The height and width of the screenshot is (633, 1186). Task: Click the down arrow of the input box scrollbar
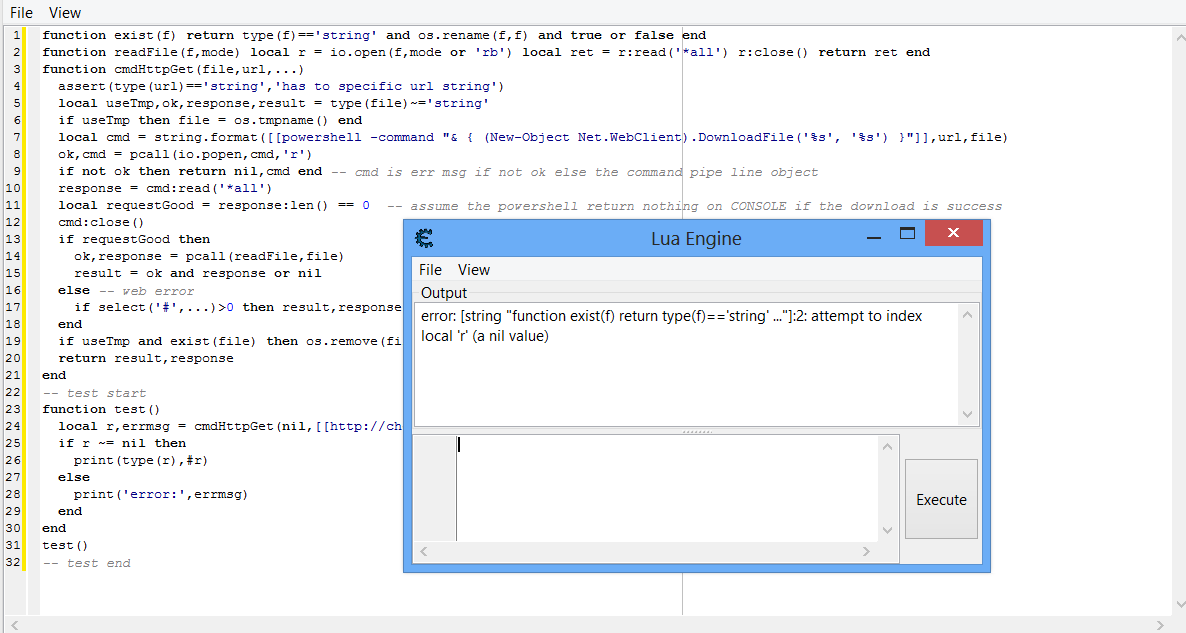pos(887,531)
